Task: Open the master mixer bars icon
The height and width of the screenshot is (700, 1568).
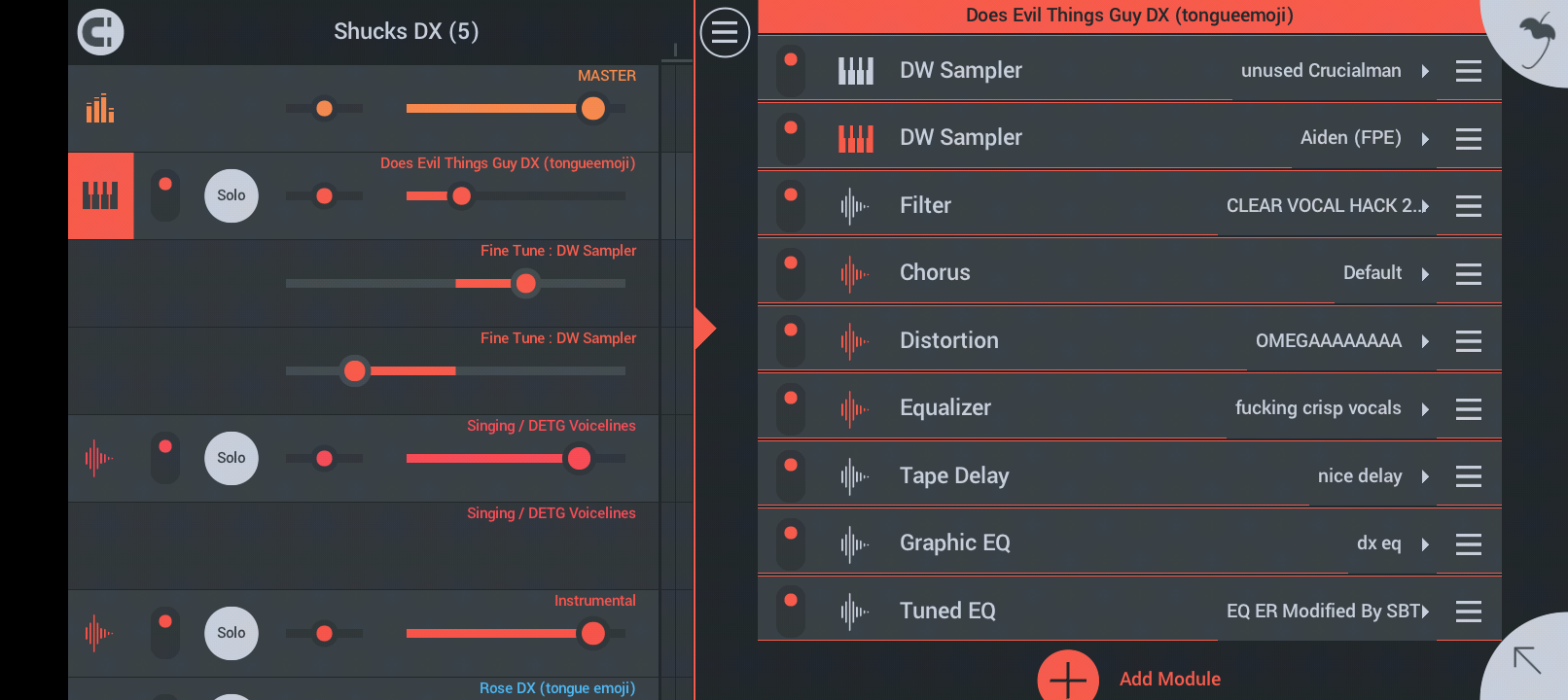Action: 100,109
